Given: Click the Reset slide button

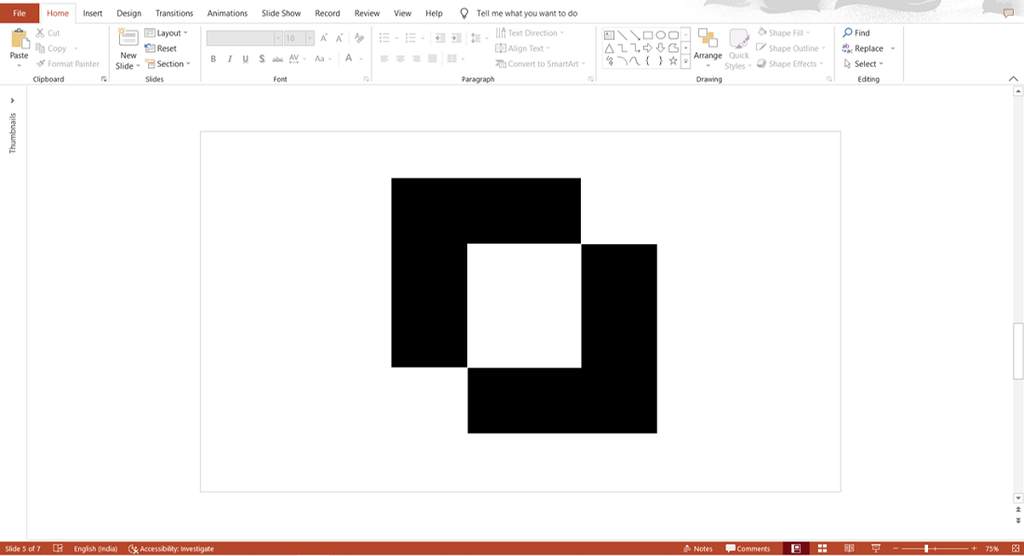Looking at the screenshot, I should pyautogui.click(x=161, y=48).
